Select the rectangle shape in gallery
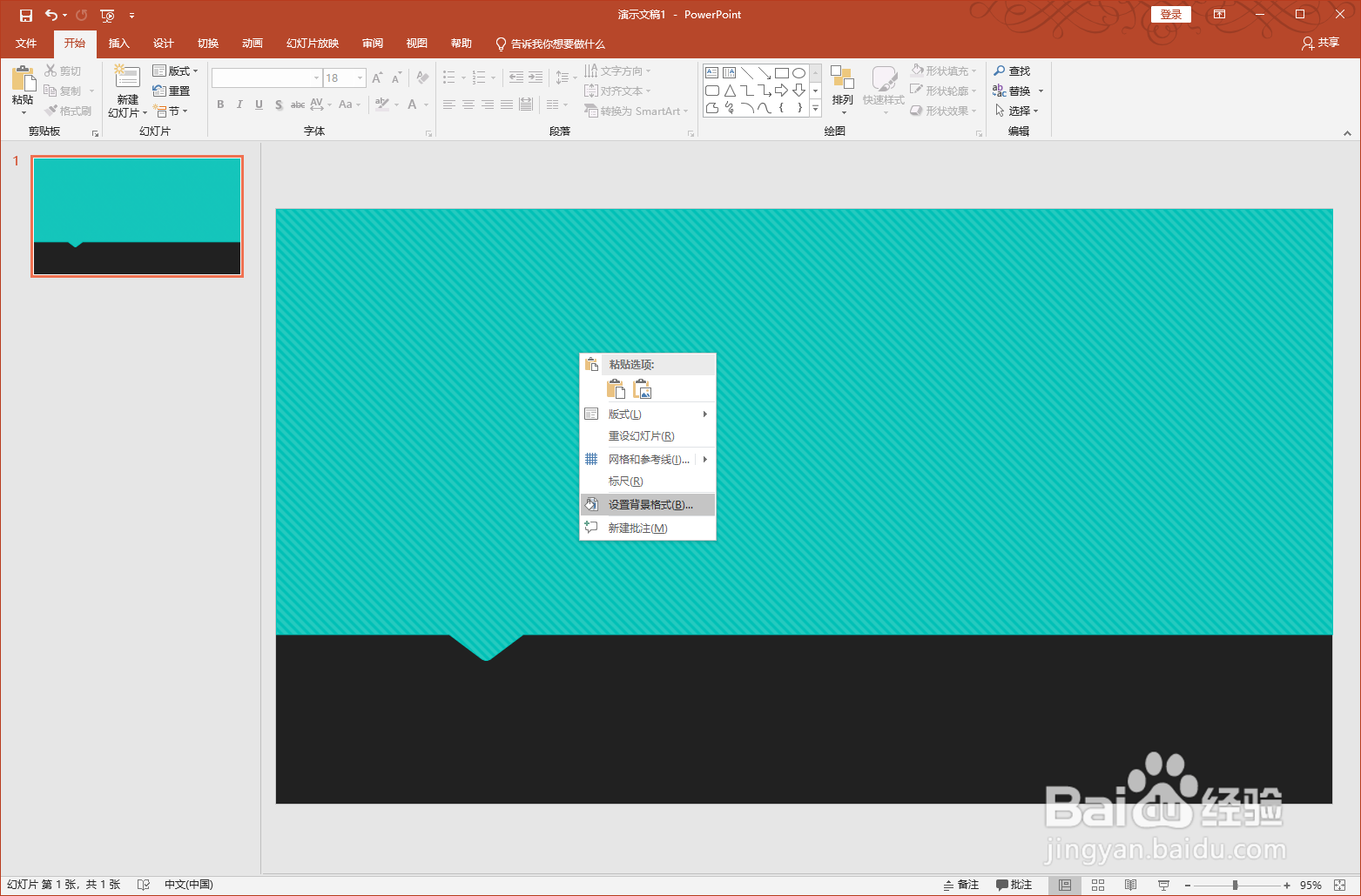 (x=781, y=73)
